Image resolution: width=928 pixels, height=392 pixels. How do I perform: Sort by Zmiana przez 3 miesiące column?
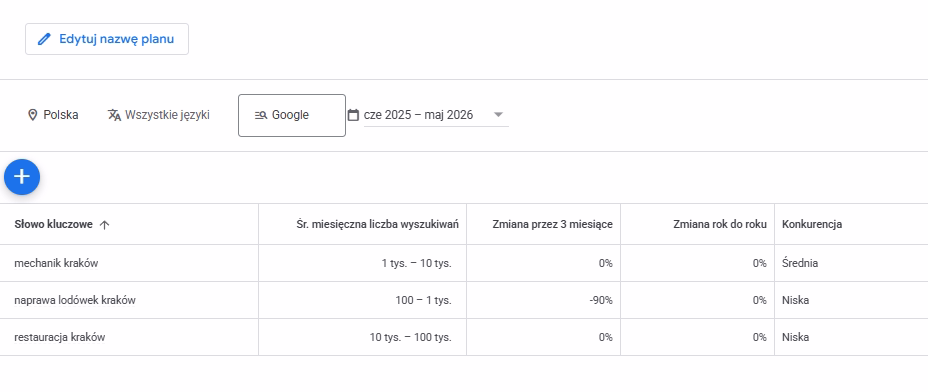pyautogui.click(x=552, y=224)
